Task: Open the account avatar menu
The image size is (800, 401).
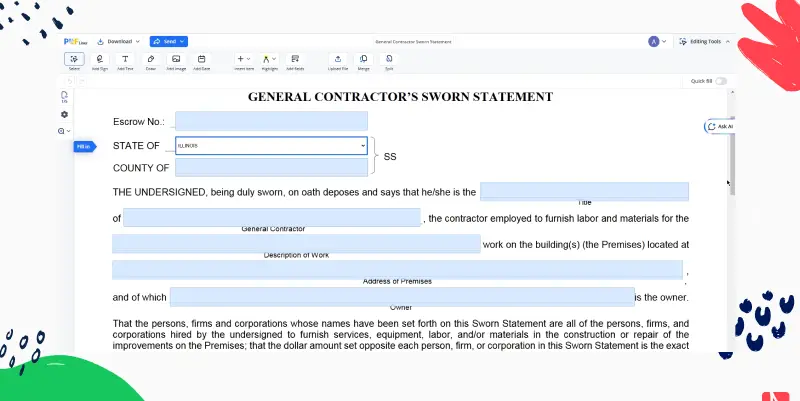Action: 657,41
